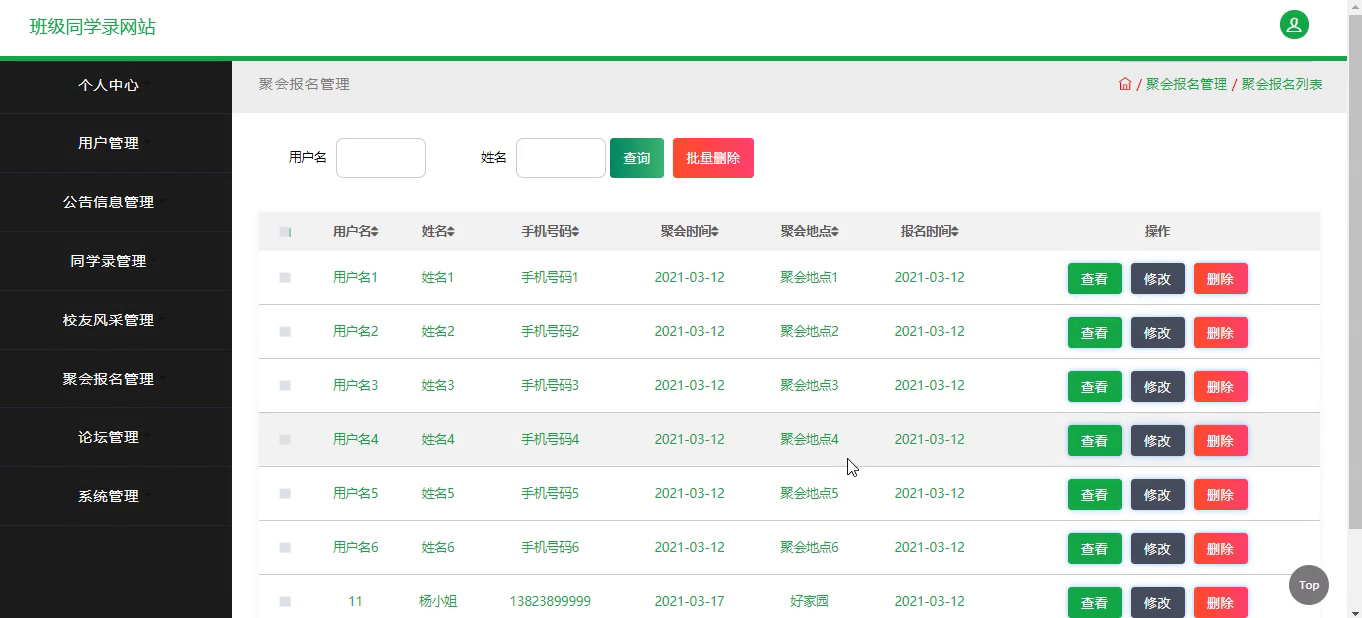Edit the 用户名5 row with 修改

(x=1158, y=495)
